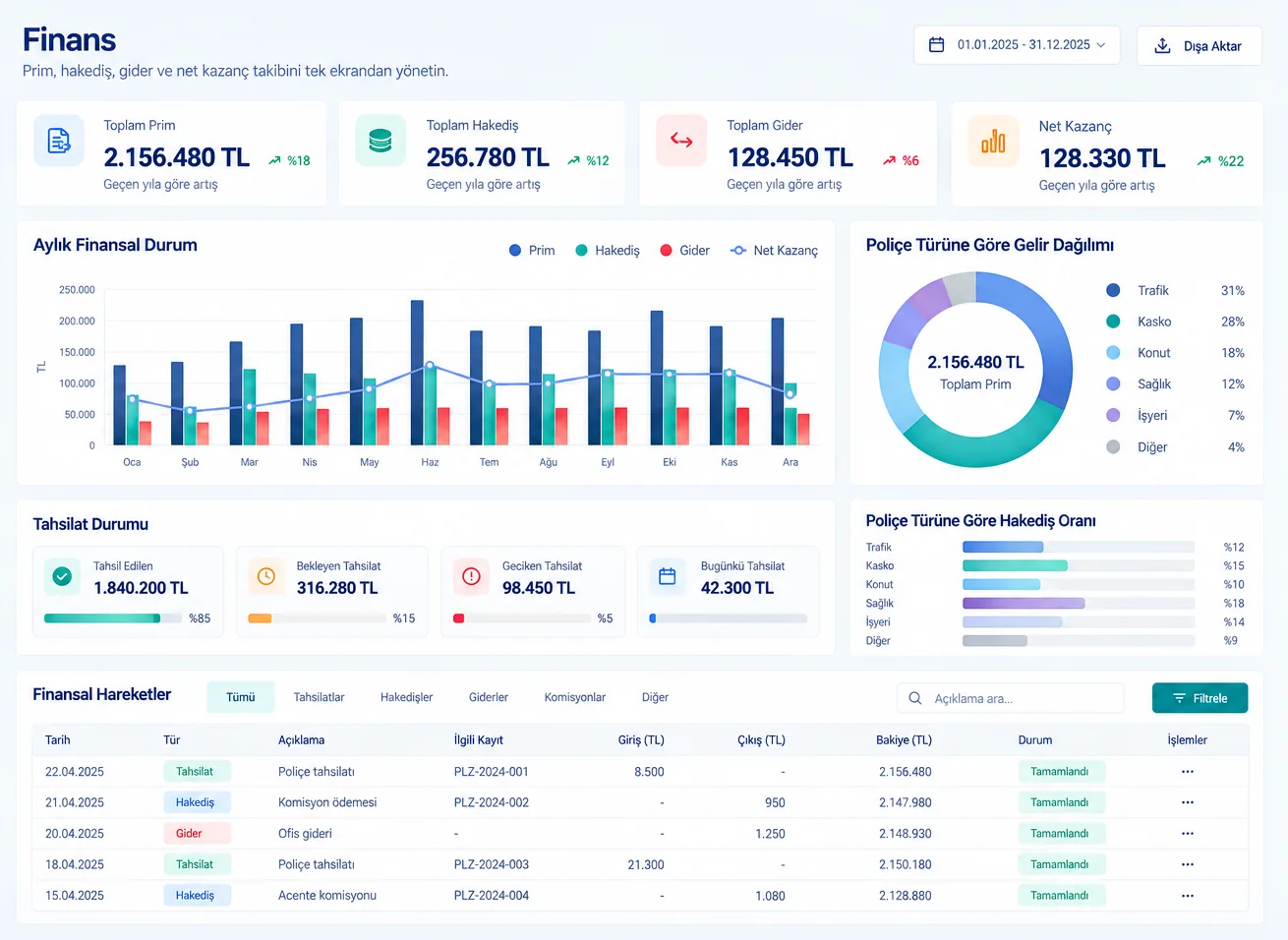1288x940 pixels.
Task: Click the search magnifier icon
Action: point(914,698)
